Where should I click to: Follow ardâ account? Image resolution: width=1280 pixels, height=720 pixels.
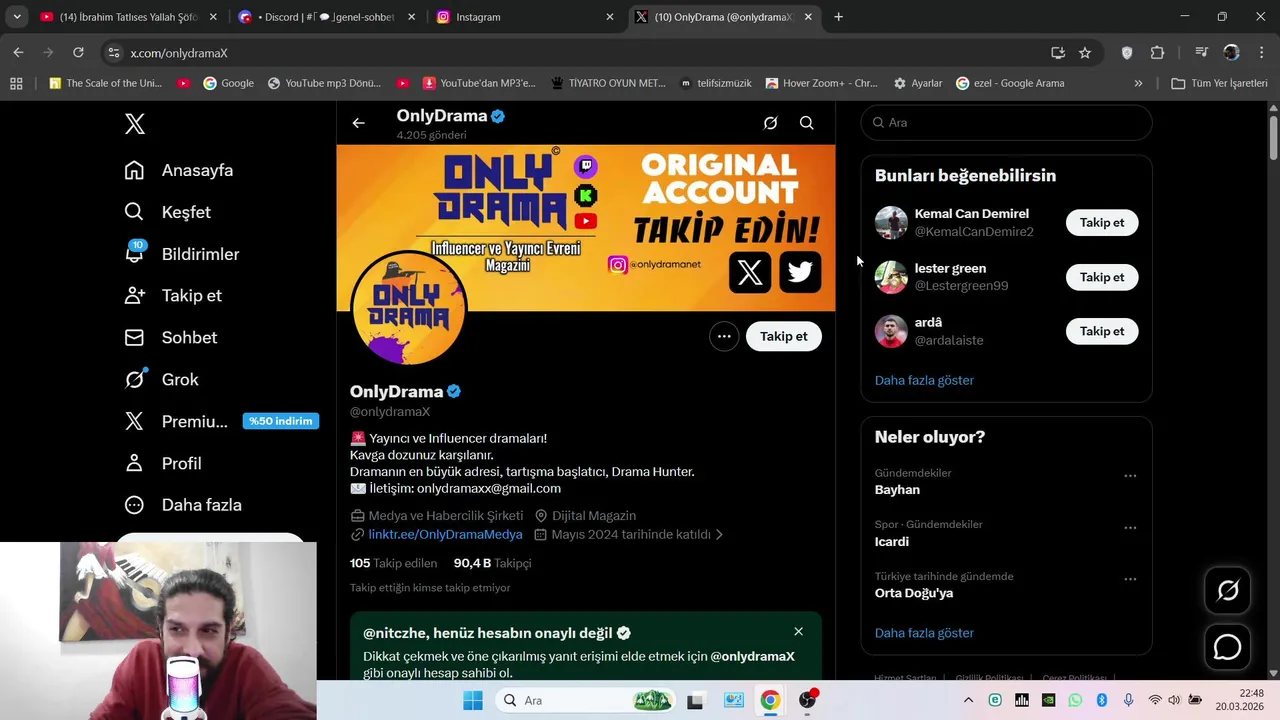[1102, 331]
